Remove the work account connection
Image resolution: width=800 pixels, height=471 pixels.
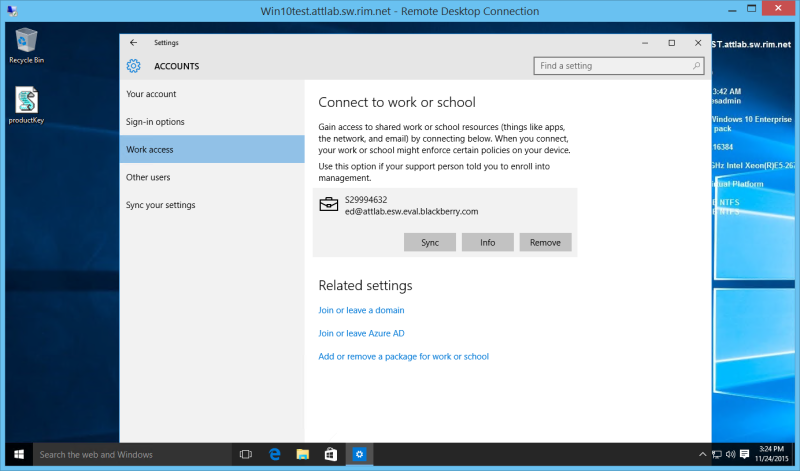[545, 242]
